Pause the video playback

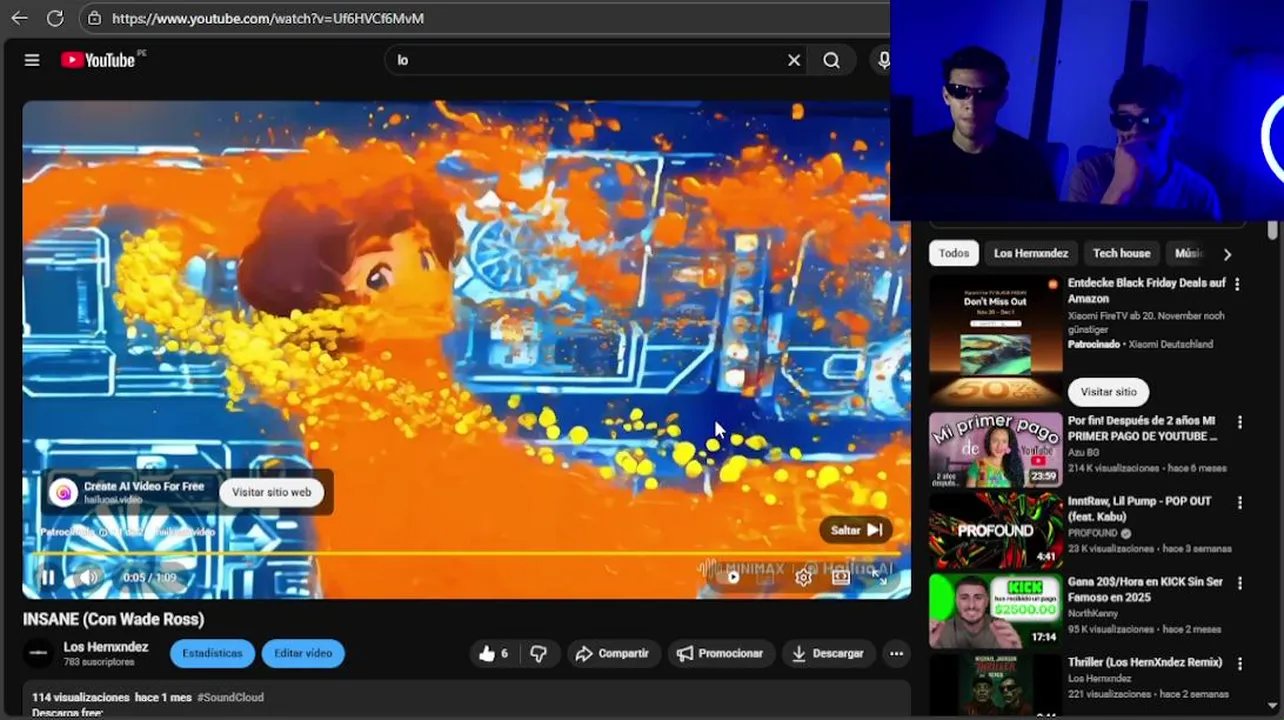(47, 578)
